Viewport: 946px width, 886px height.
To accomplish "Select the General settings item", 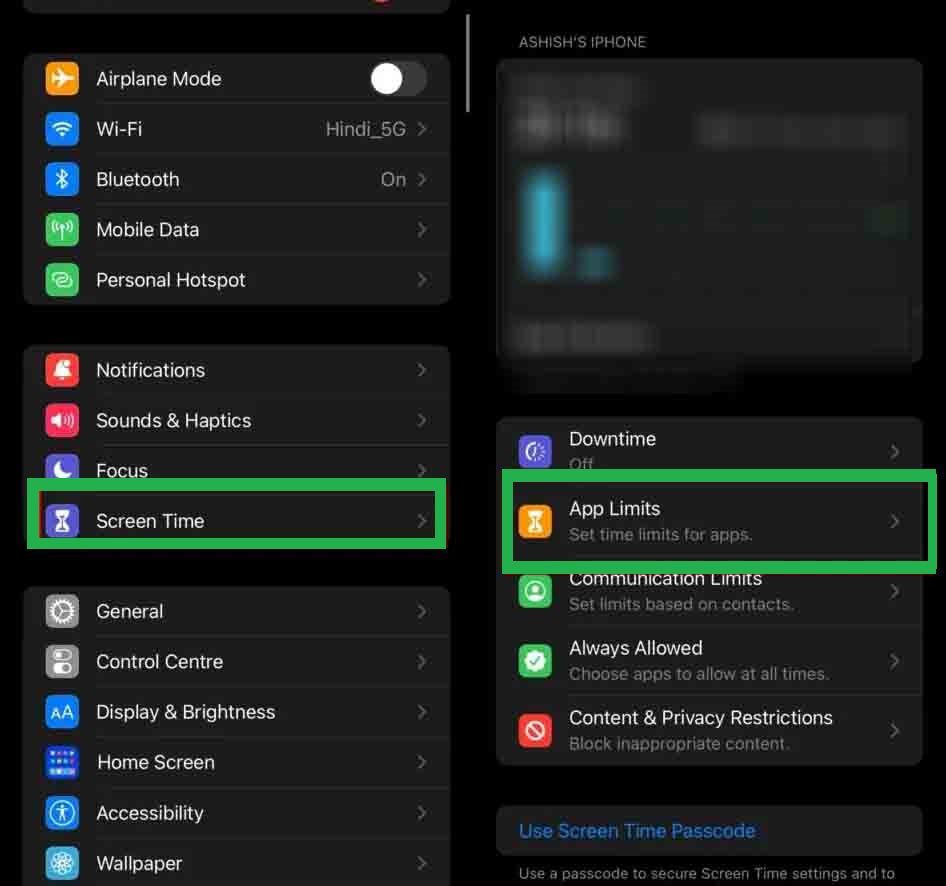I will tap(237, 611).
